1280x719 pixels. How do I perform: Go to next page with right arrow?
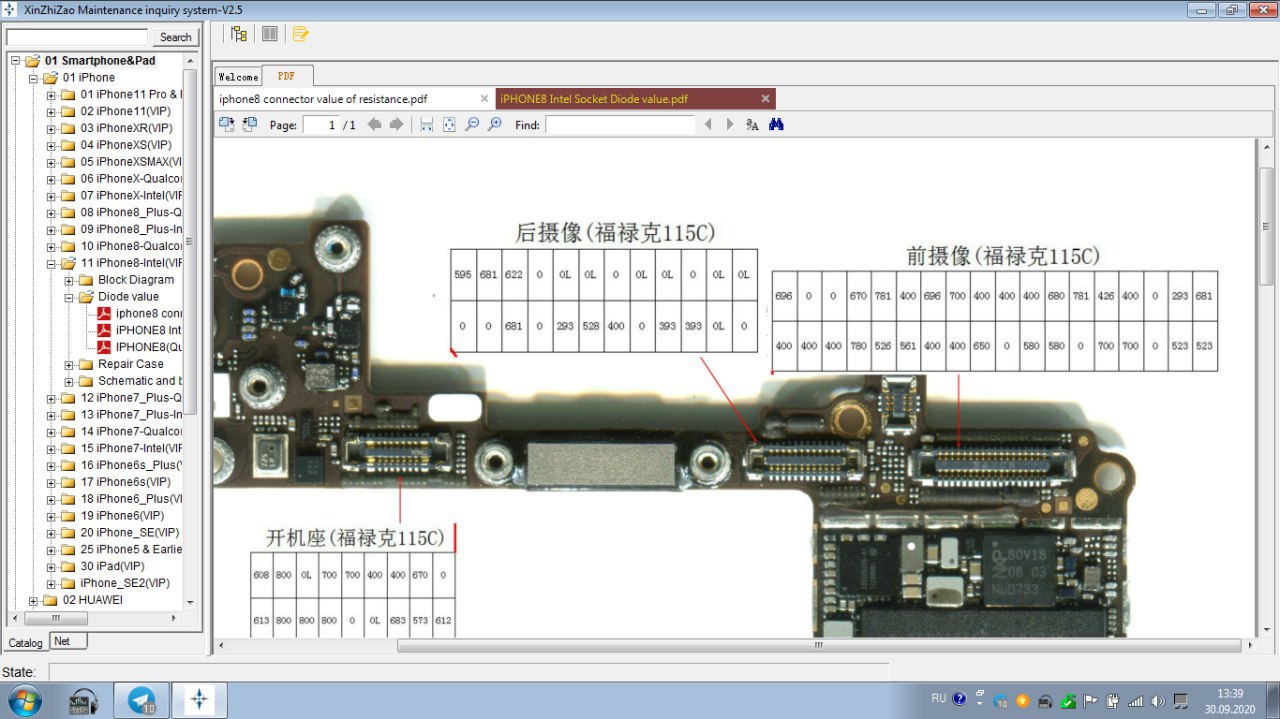(x=397, y=124)
